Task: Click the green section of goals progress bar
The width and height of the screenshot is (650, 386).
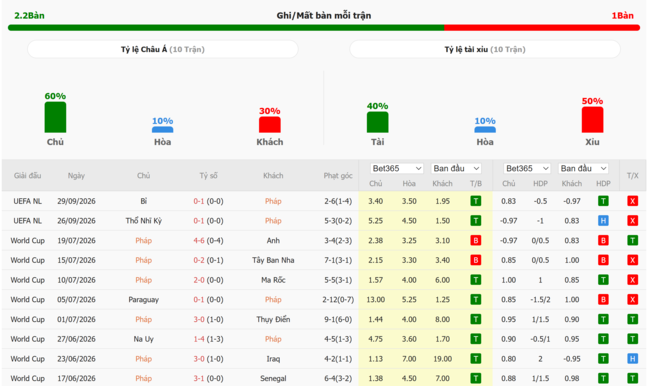Action: point(226,28)
